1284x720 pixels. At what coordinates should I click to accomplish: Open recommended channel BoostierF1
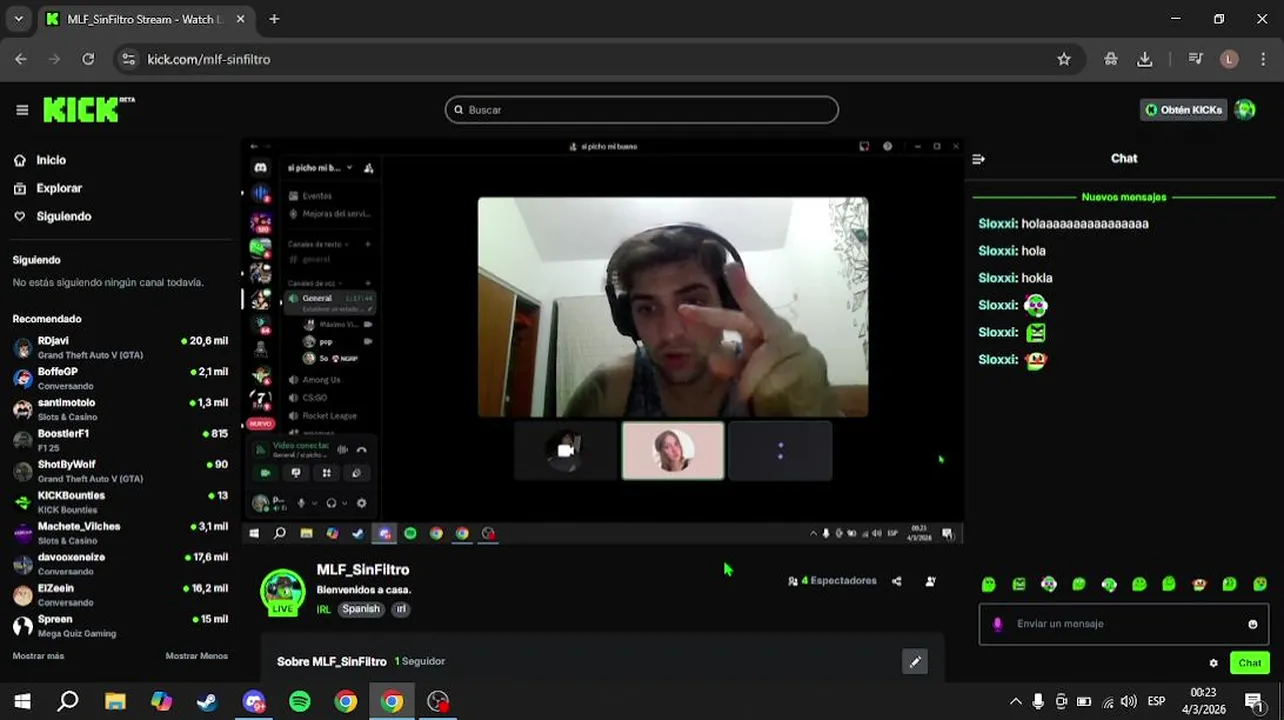point(120,440)
